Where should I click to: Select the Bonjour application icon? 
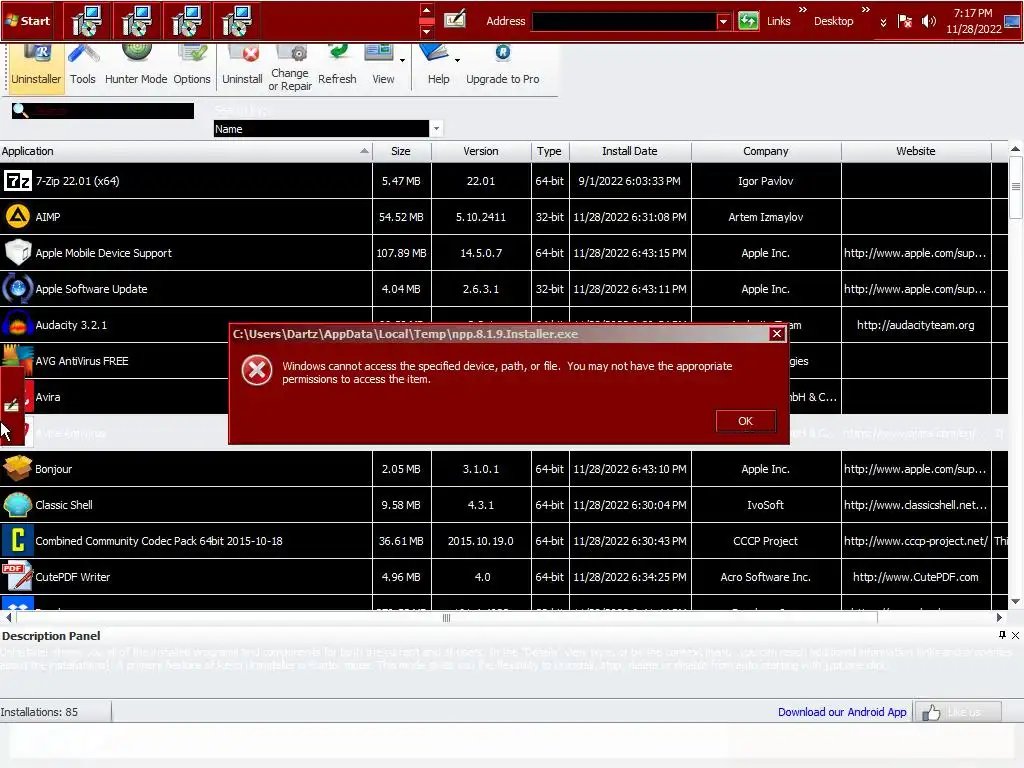pos(18,468)
